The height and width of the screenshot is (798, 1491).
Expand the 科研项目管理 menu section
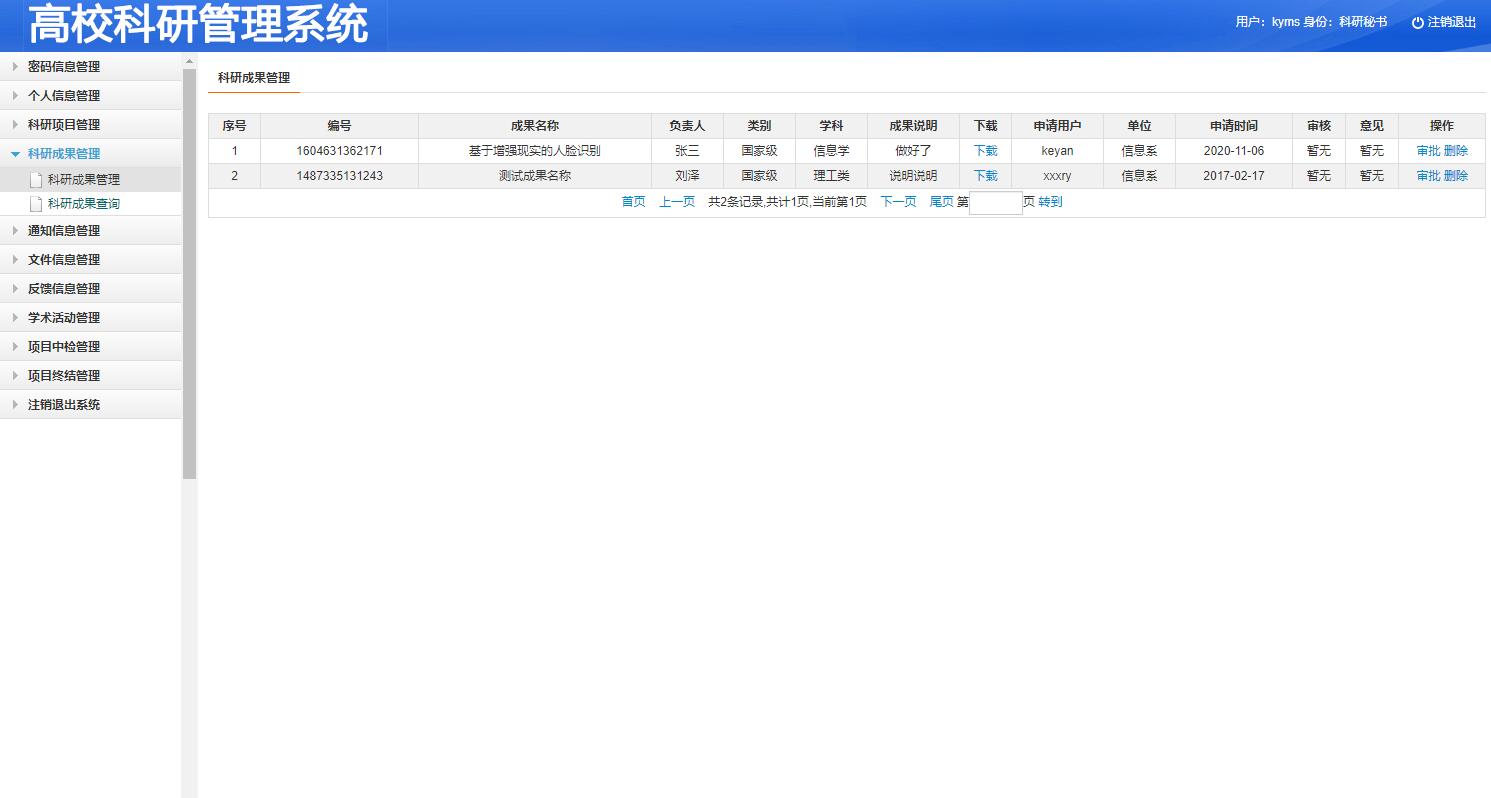coord(64,125)
